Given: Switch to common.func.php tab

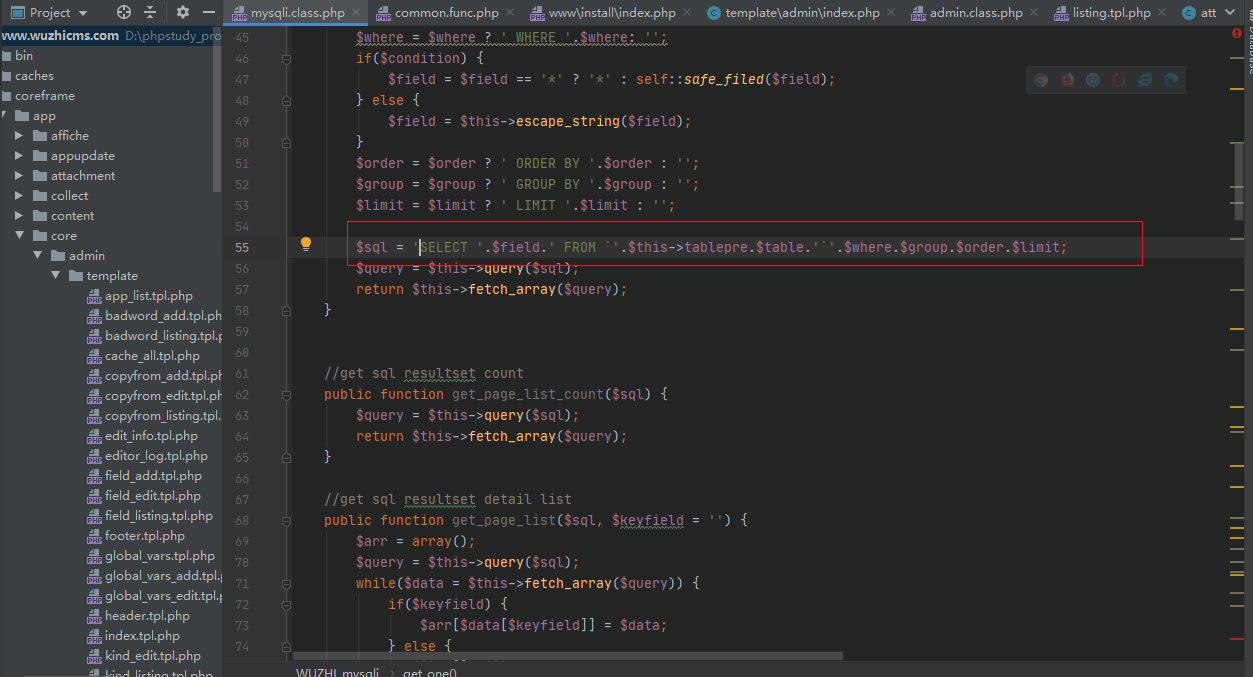Looking at the screenshot, I should [x=446, y=13].
